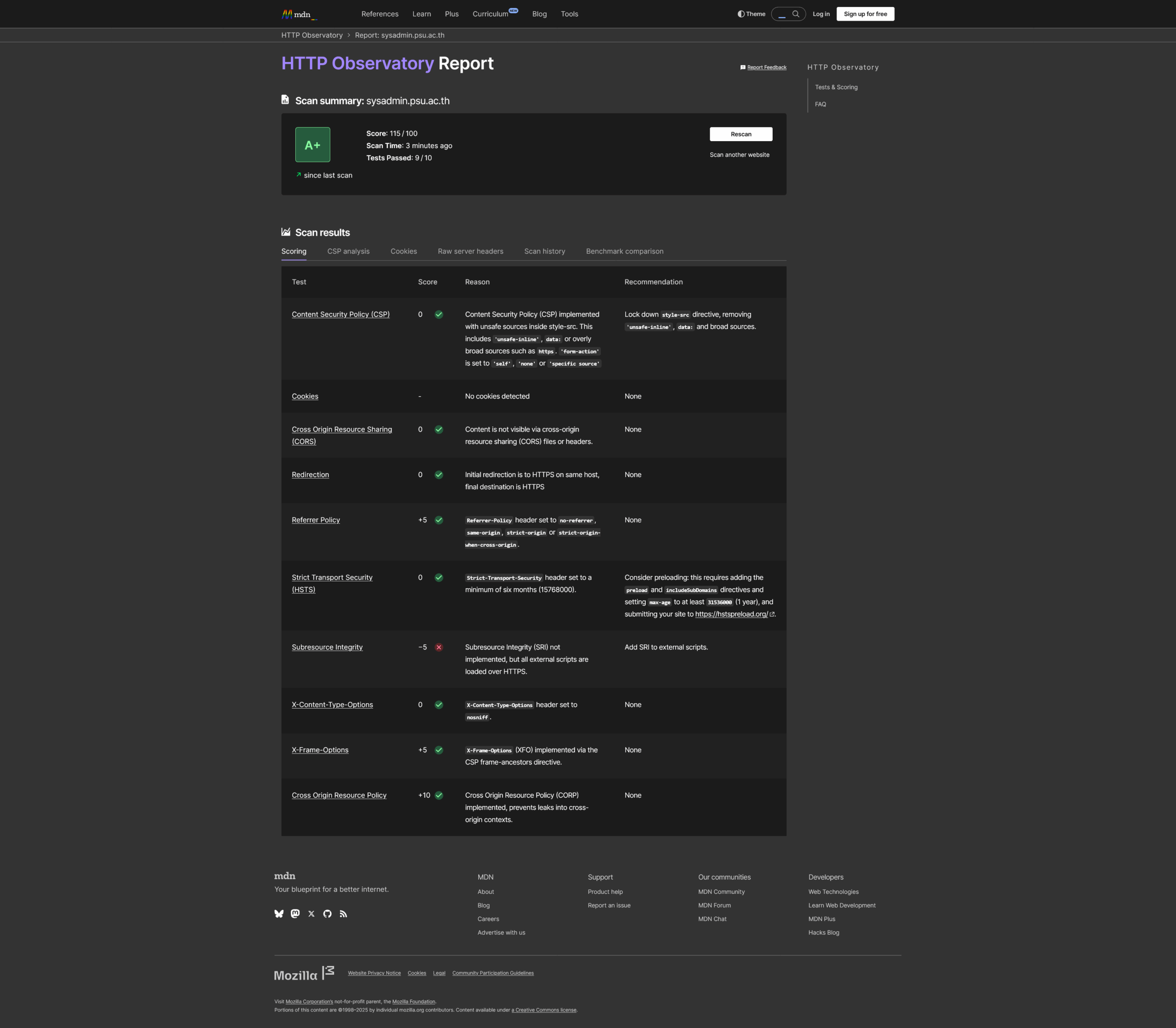This screenshot has height=1028, width=1176.
Task: Open footer Careers link
Action: click(488, 919)
